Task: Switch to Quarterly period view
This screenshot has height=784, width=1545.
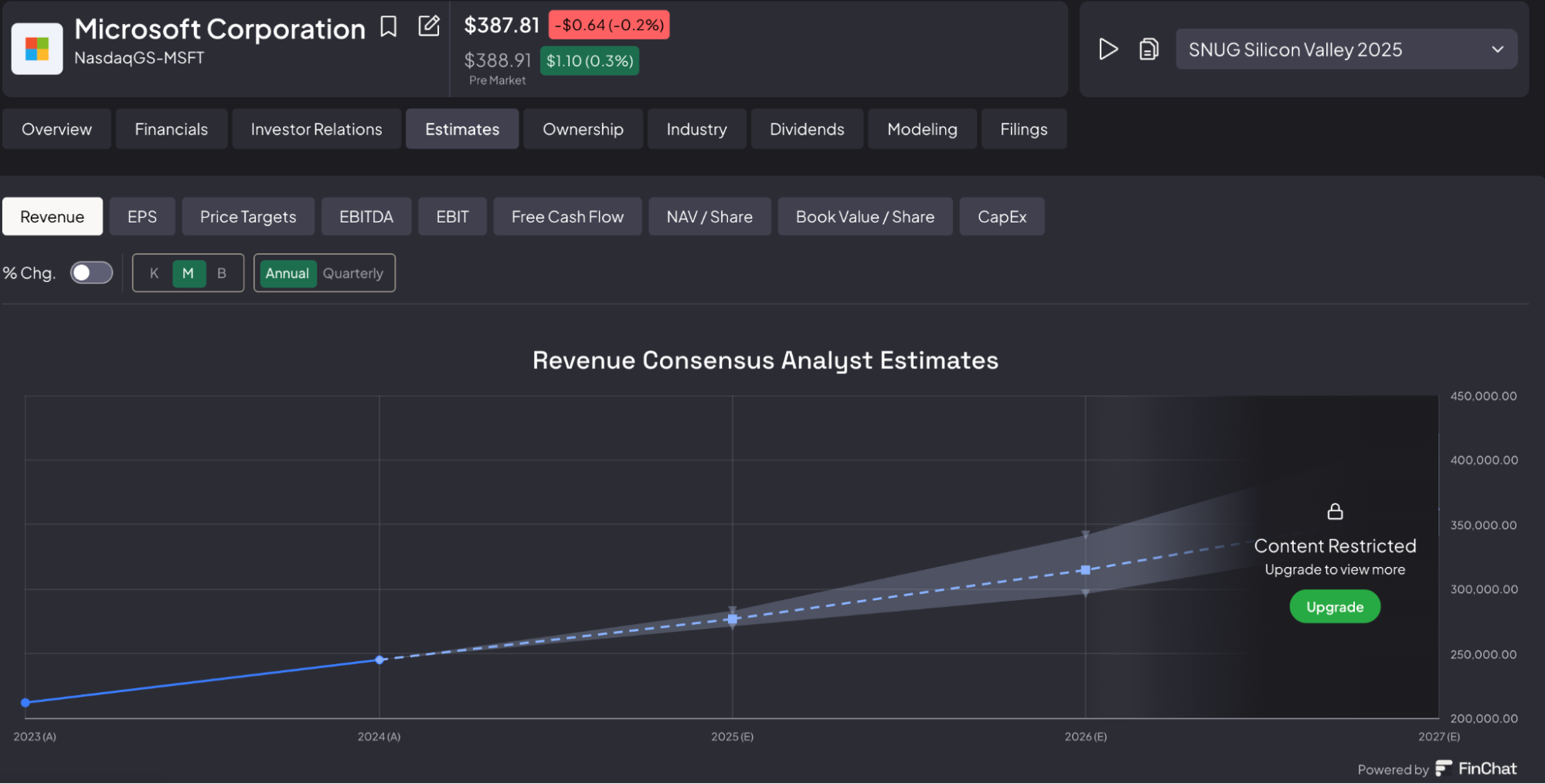Action: tap(353, 273)
